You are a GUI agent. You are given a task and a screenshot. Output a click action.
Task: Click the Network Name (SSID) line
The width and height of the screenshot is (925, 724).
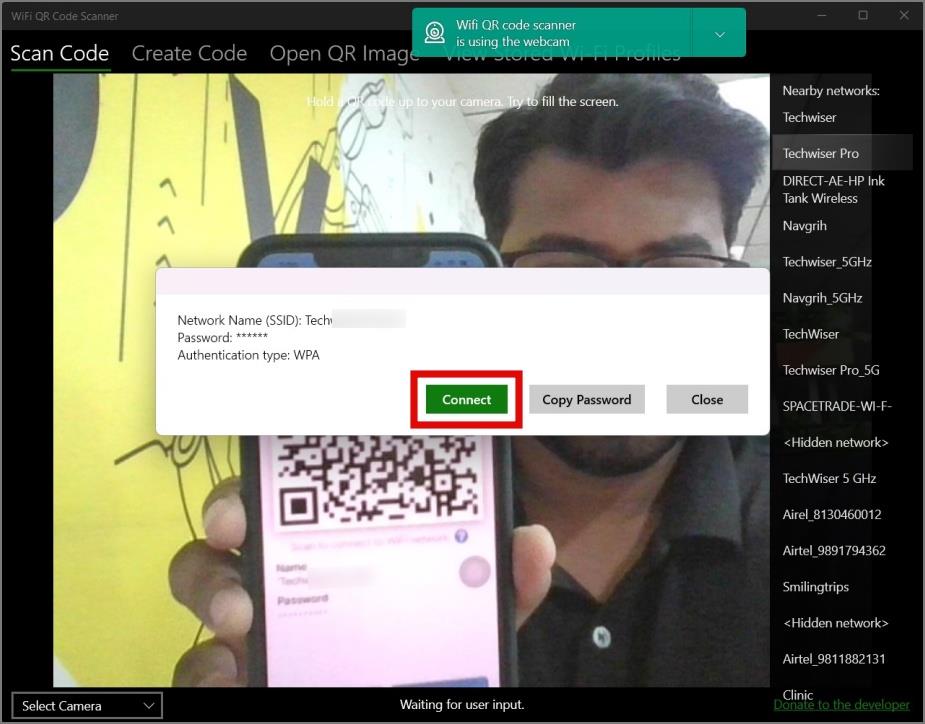point(291,320)
